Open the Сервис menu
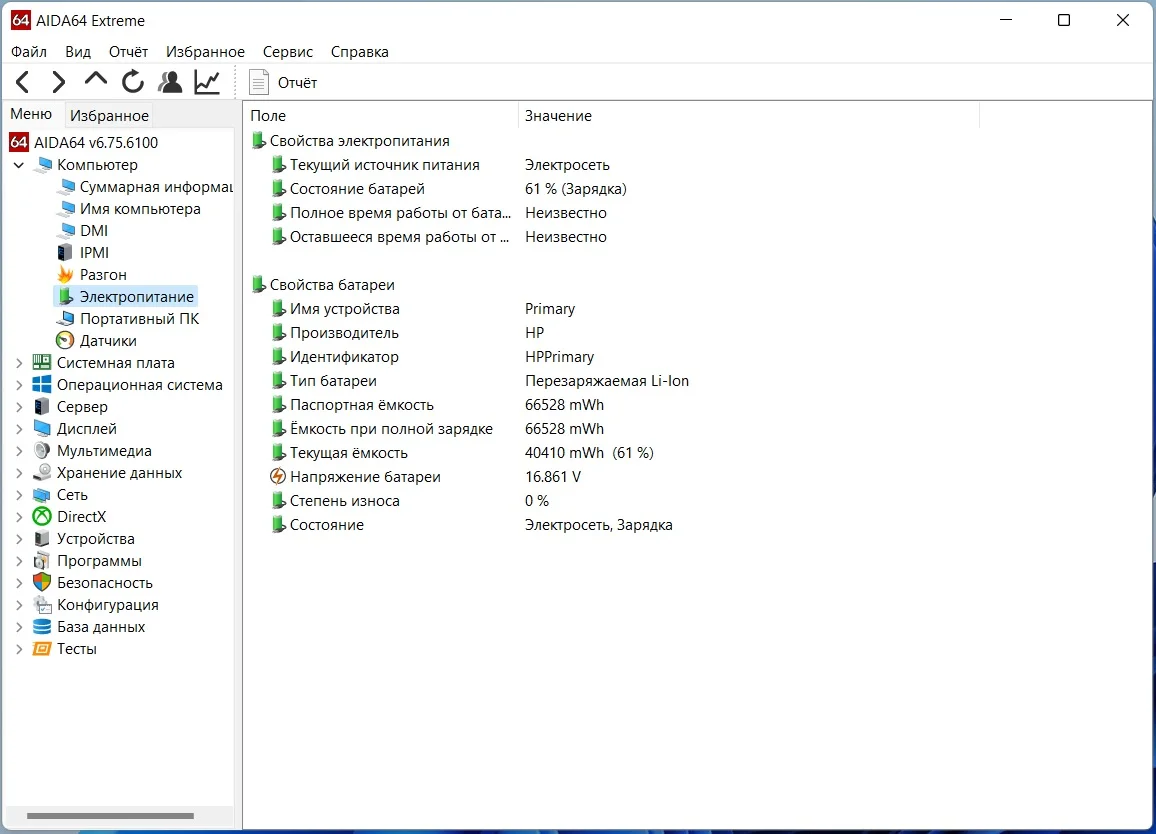 tap(288, 52)
